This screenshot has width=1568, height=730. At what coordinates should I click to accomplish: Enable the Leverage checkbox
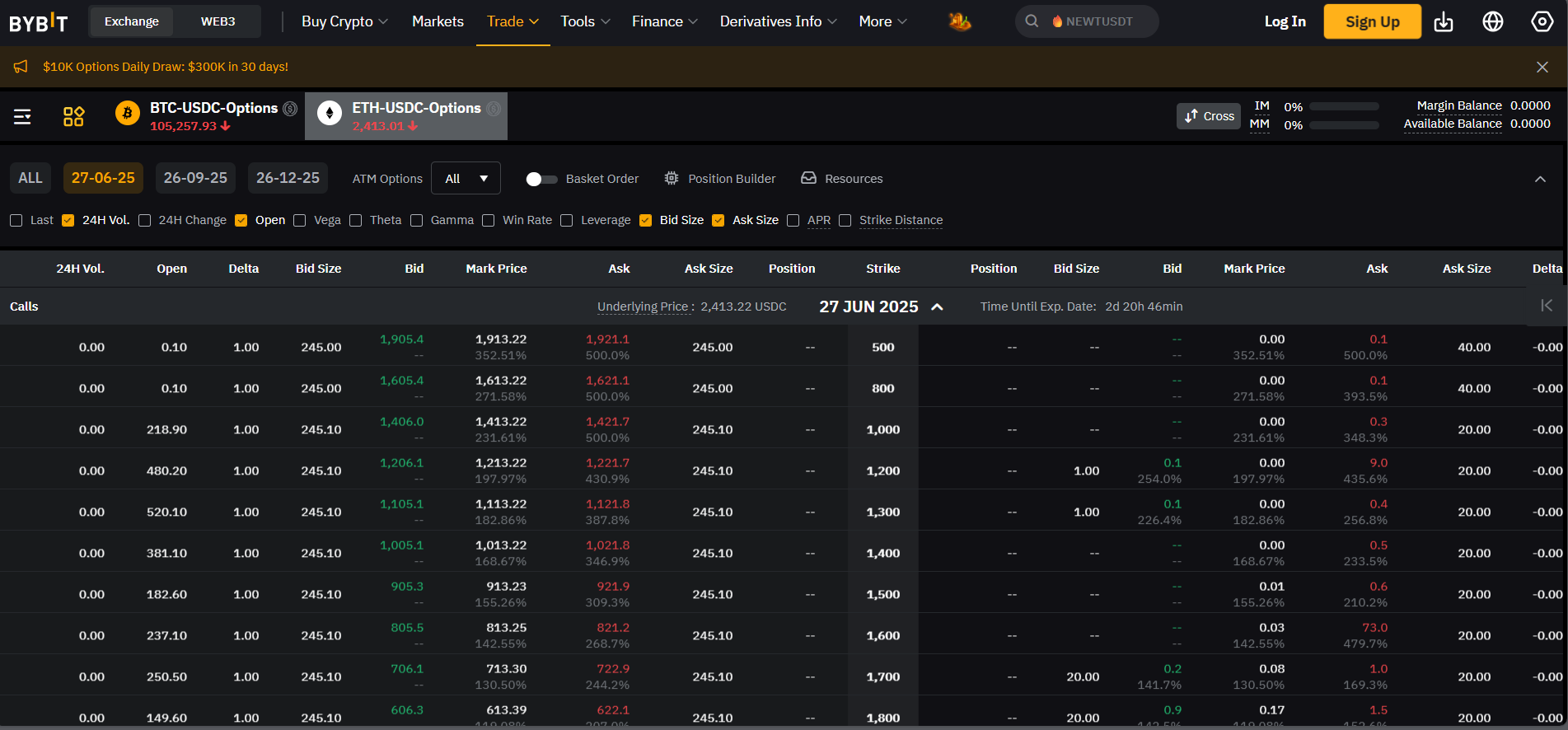567,220
